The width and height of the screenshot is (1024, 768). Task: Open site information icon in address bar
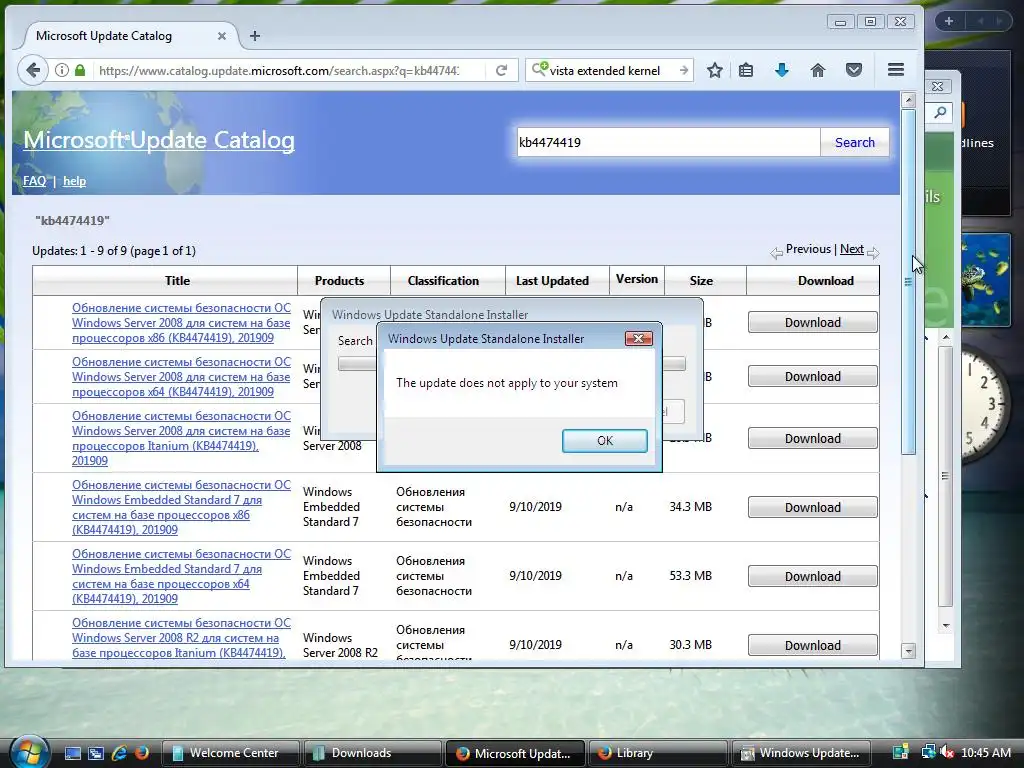point(61,70)
